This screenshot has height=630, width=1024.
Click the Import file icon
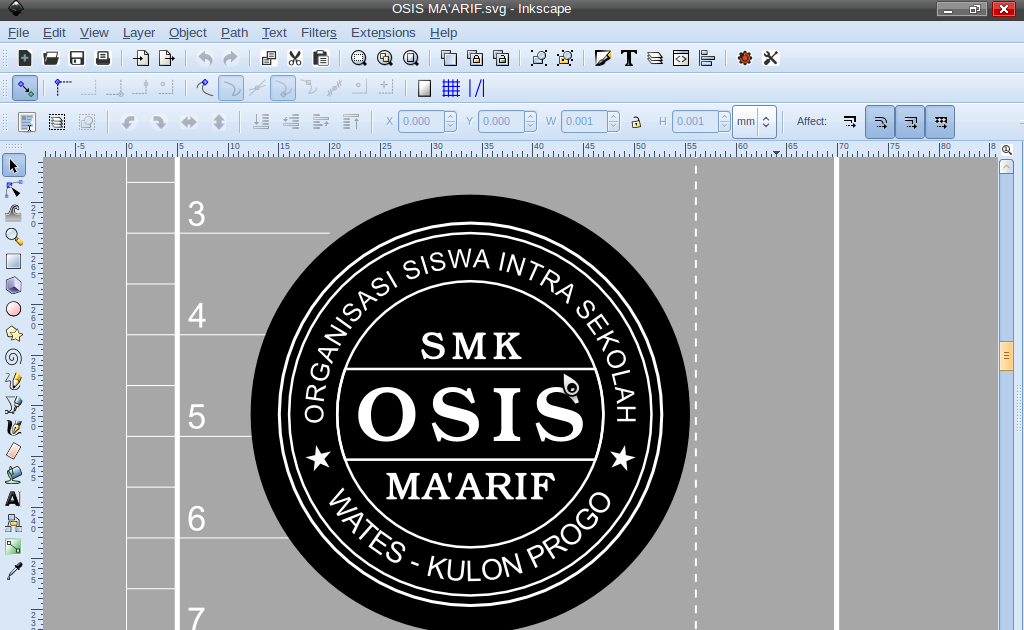click(x=141, y=58)
